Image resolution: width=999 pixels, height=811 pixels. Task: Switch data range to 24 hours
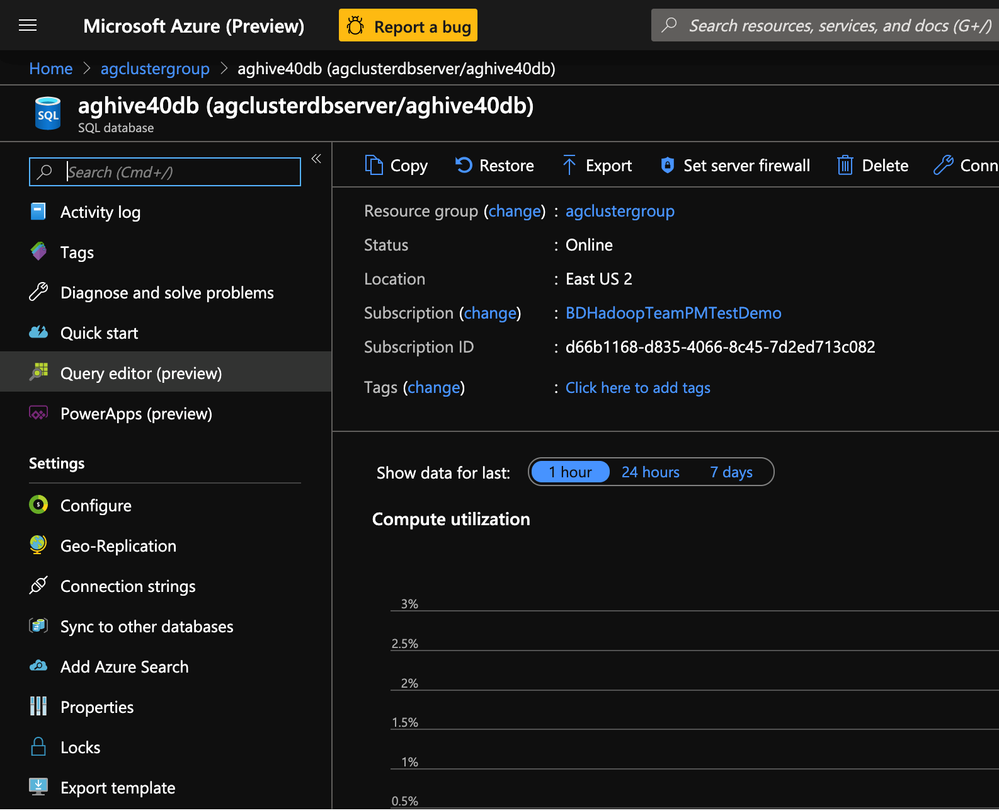650,472
